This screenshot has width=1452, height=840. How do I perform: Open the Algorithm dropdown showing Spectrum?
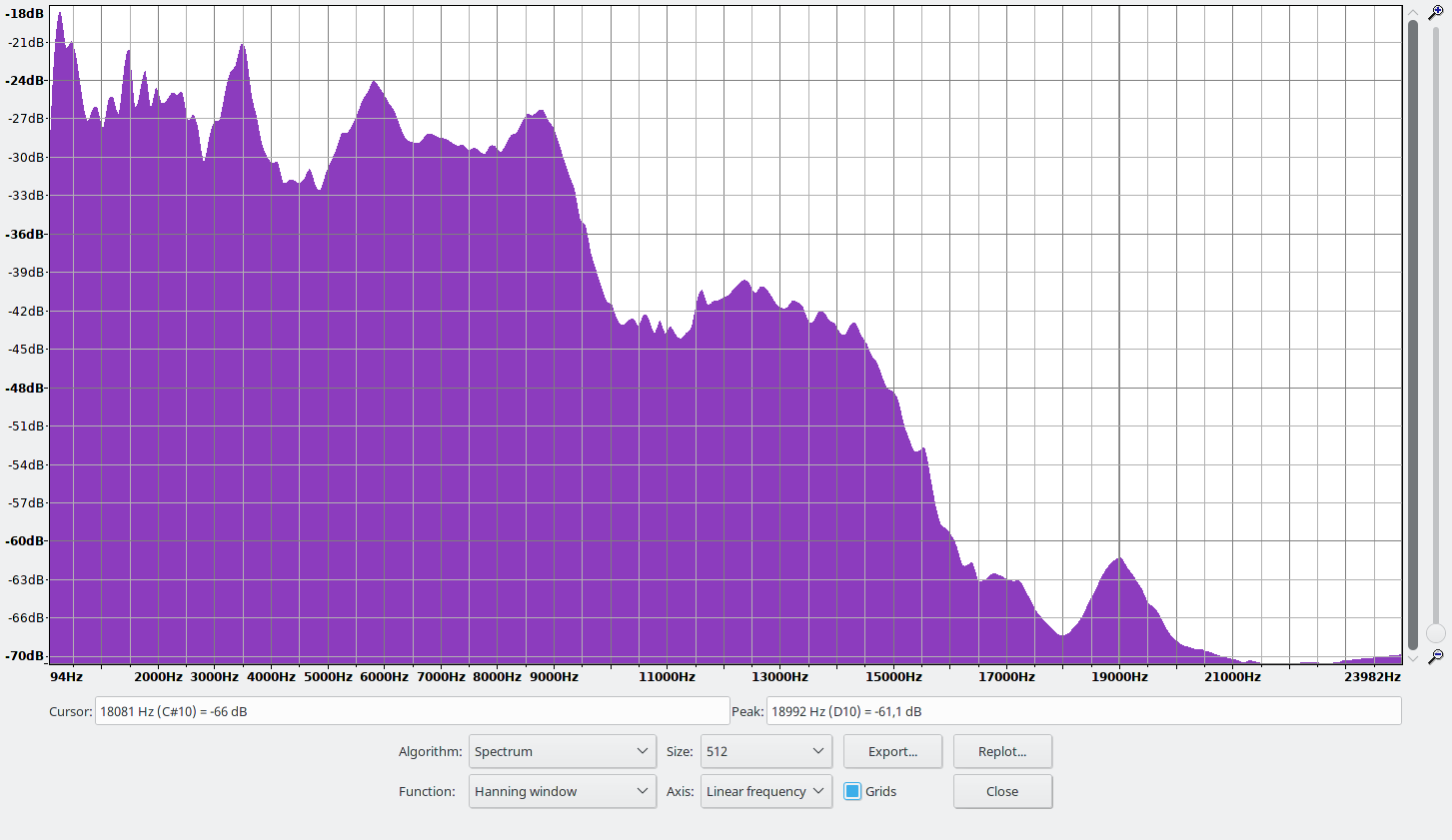(563, 751)
